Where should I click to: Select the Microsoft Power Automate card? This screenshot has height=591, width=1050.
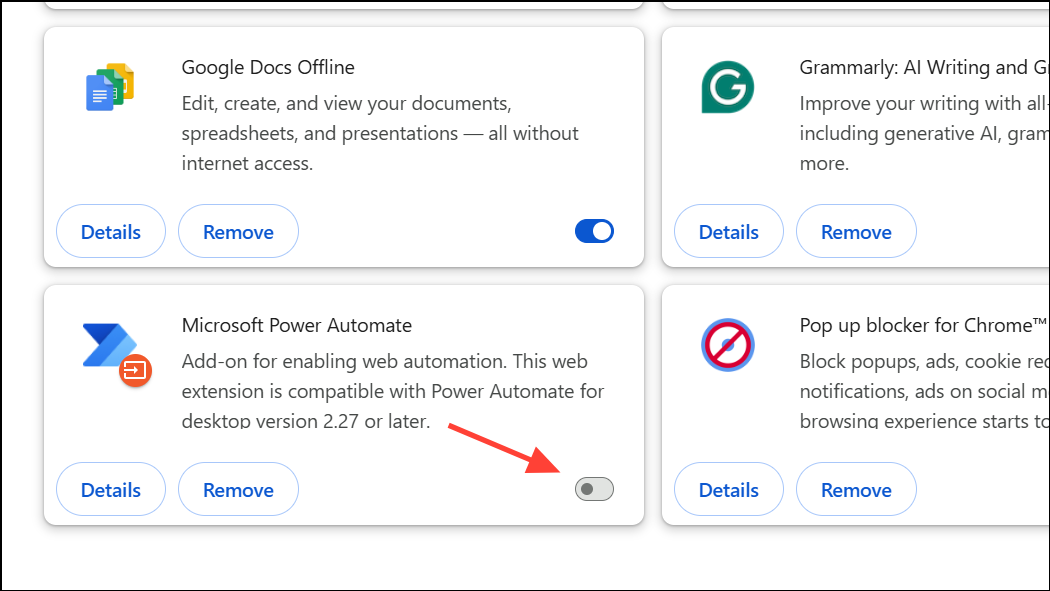tap(343, 404)
